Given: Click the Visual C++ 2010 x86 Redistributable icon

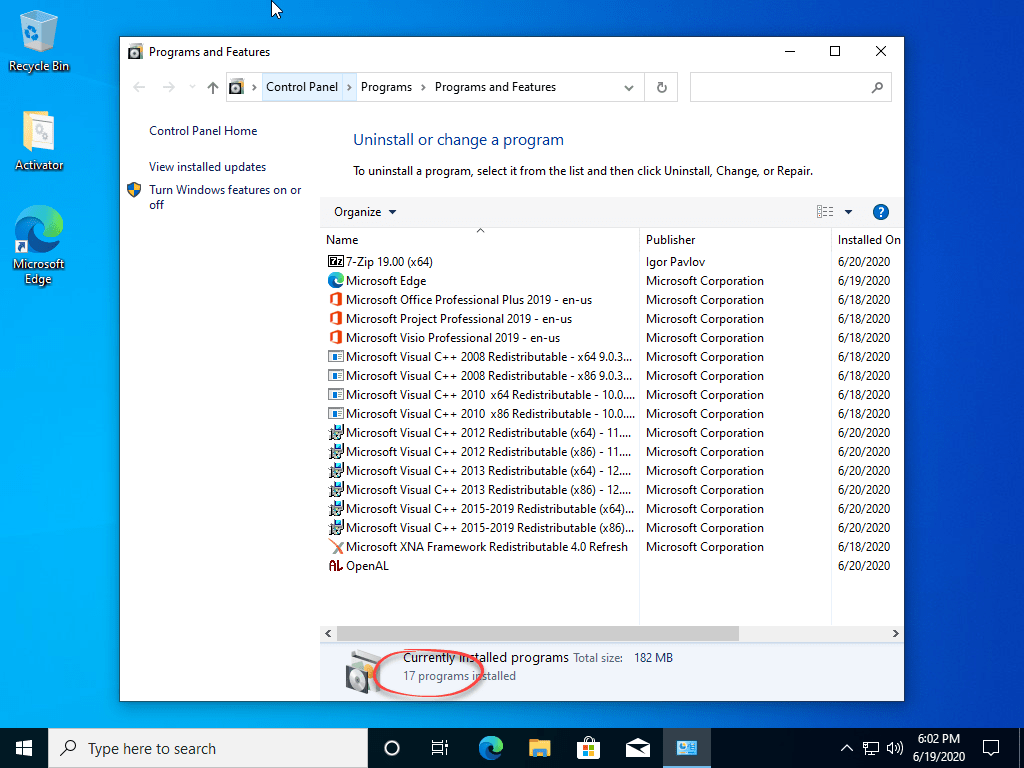Looking at the screenshot, I should click(x=336, y=413).
